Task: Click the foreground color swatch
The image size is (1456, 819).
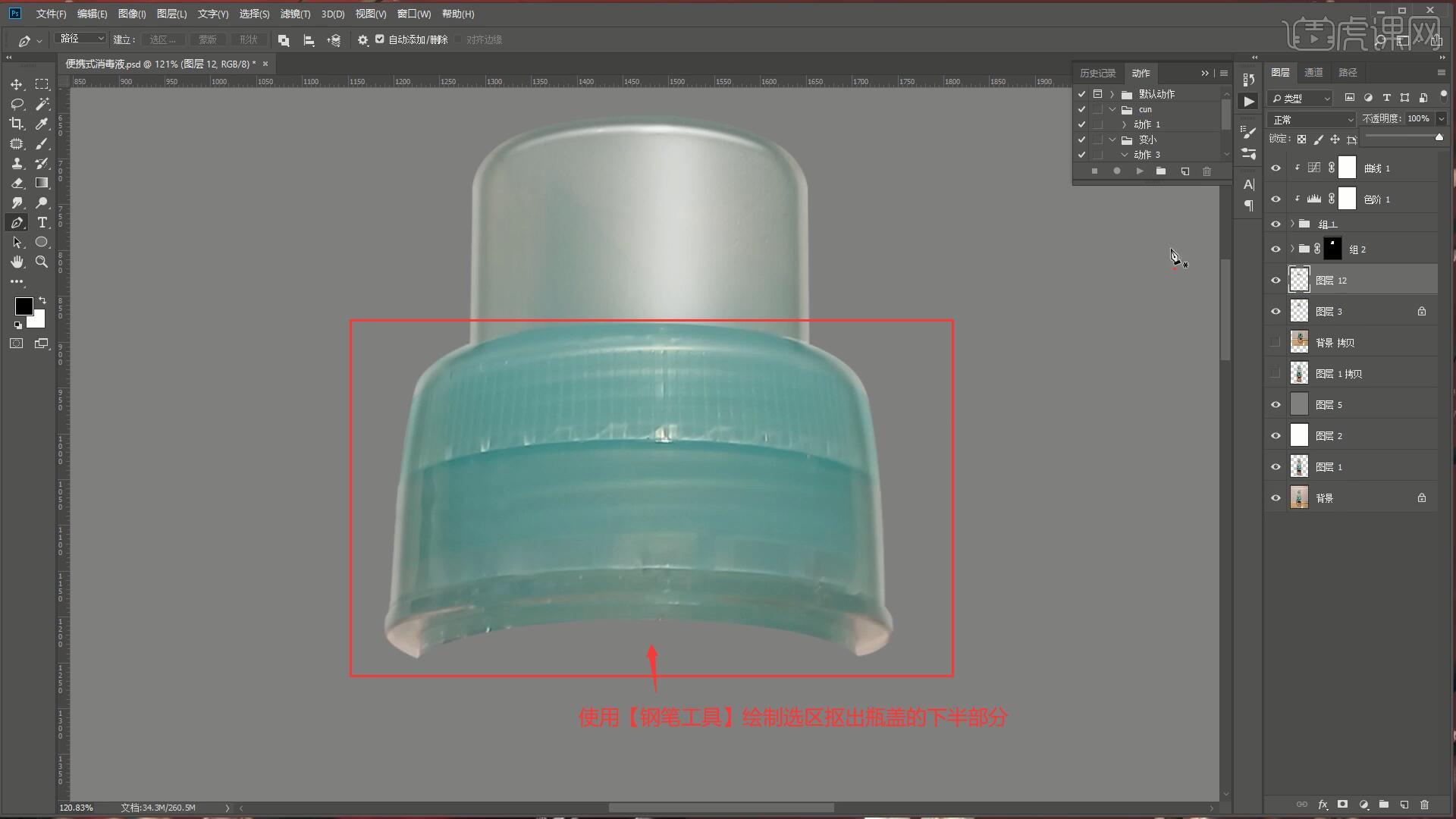Action: 23,306
